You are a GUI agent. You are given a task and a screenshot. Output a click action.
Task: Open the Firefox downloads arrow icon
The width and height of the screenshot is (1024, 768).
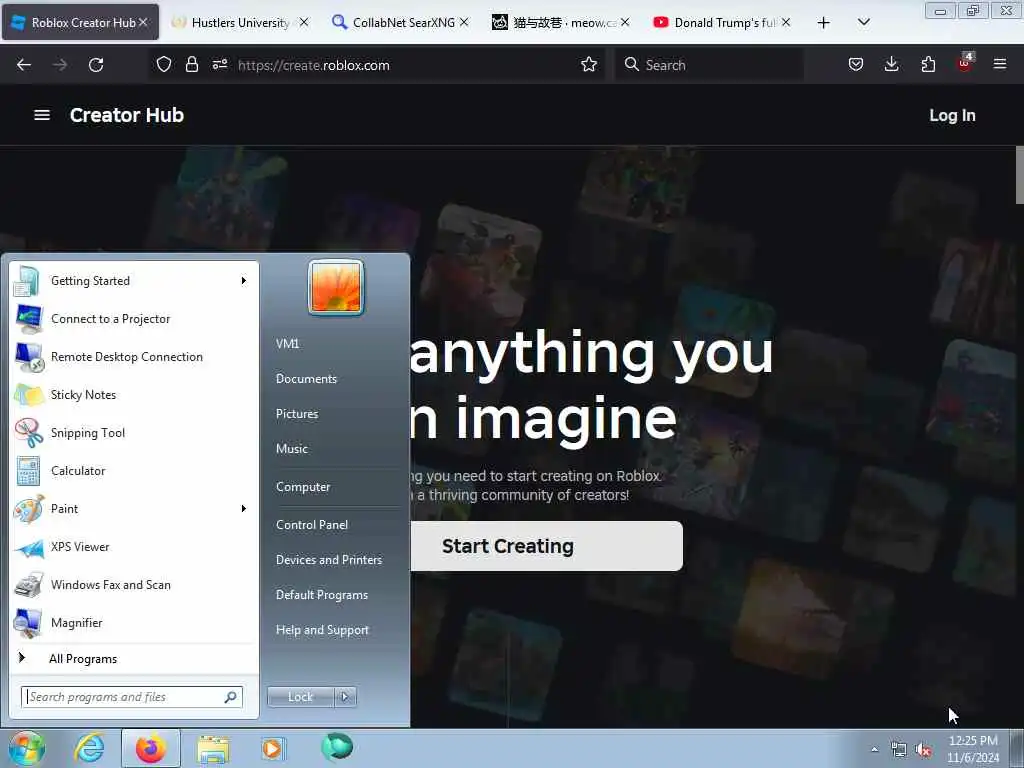tap(891, 64)
